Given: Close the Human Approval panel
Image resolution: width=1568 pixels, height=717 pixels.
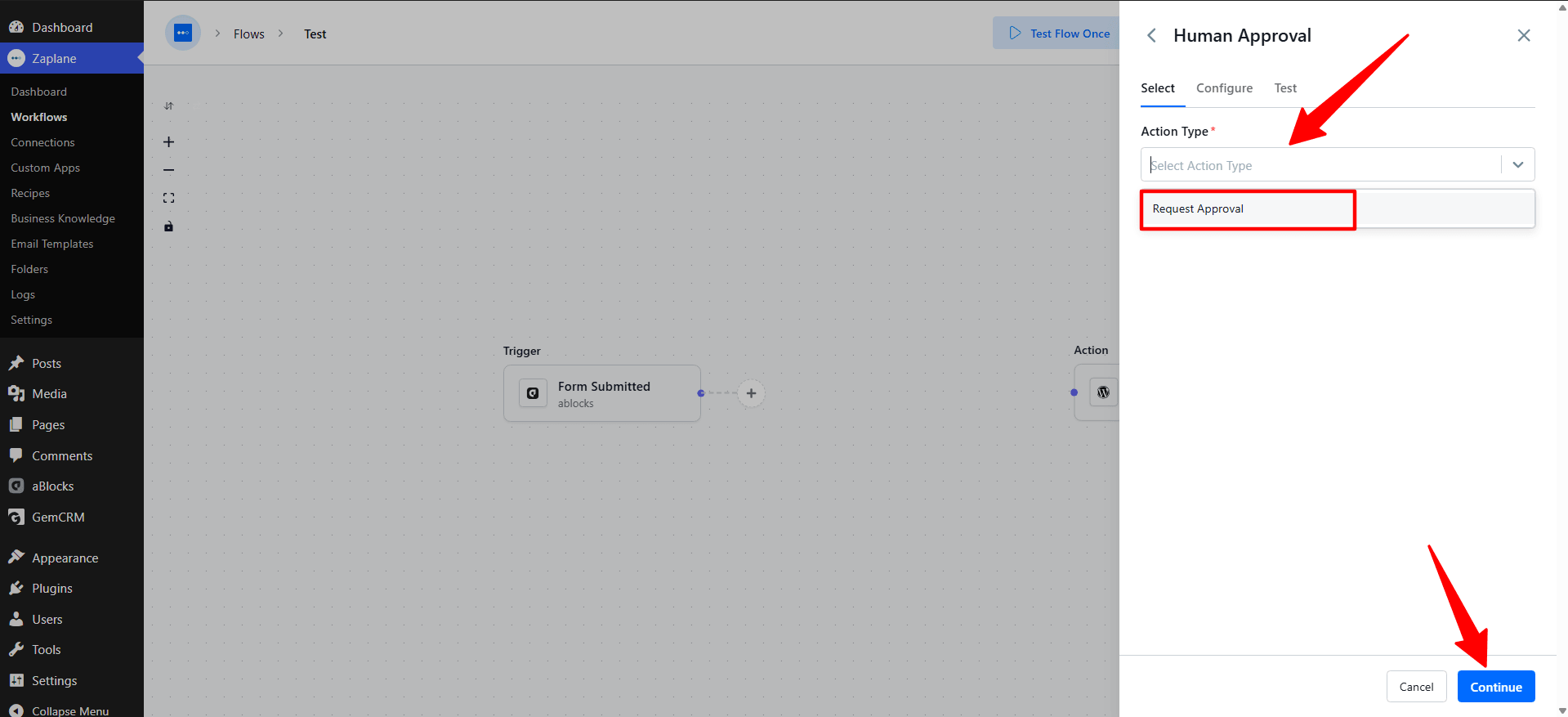Looking at the screenshot, I should [1524, 35].
